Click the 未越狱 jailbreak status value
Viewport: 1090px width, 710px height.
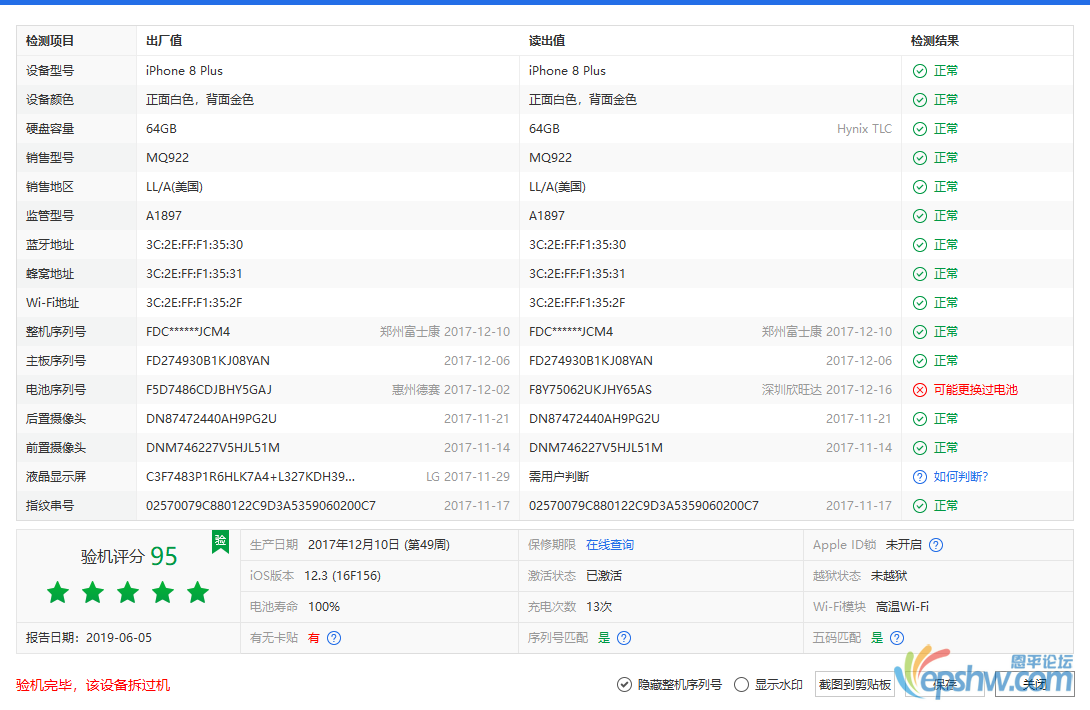coord(889,576)
